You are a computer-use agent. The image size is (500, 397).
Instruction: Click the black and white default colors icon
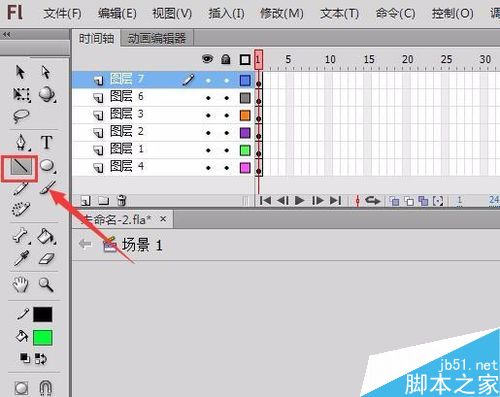(x=25, y=358)
